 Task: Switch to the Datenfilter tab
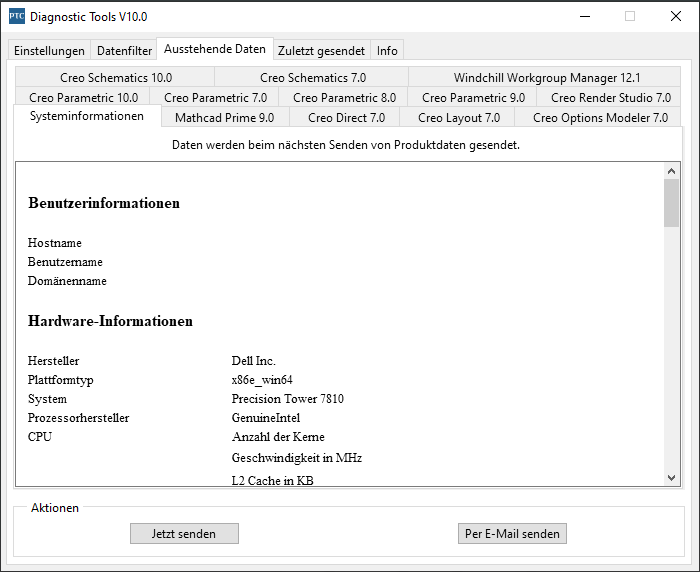pyautogui.click(x=124, y=50)
